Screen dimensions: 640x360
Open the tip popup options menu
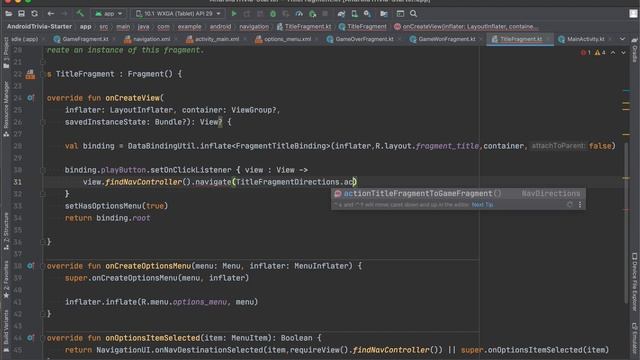pyautogui.click(x=580, y=204)
